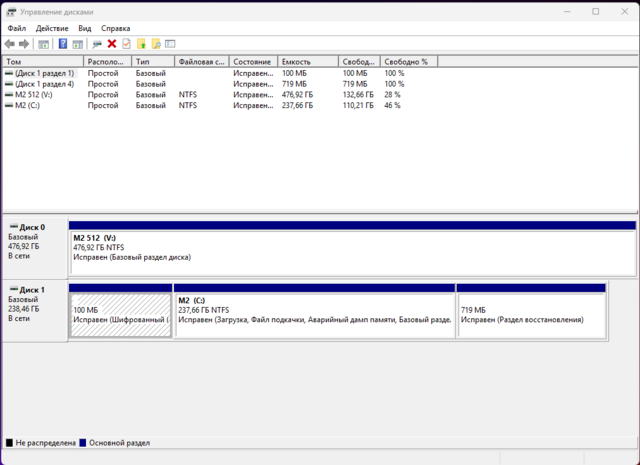The image size is (640, 465).
Task: Click the red X delete icon
Action: pyautogui.click(x=112, y=44)
